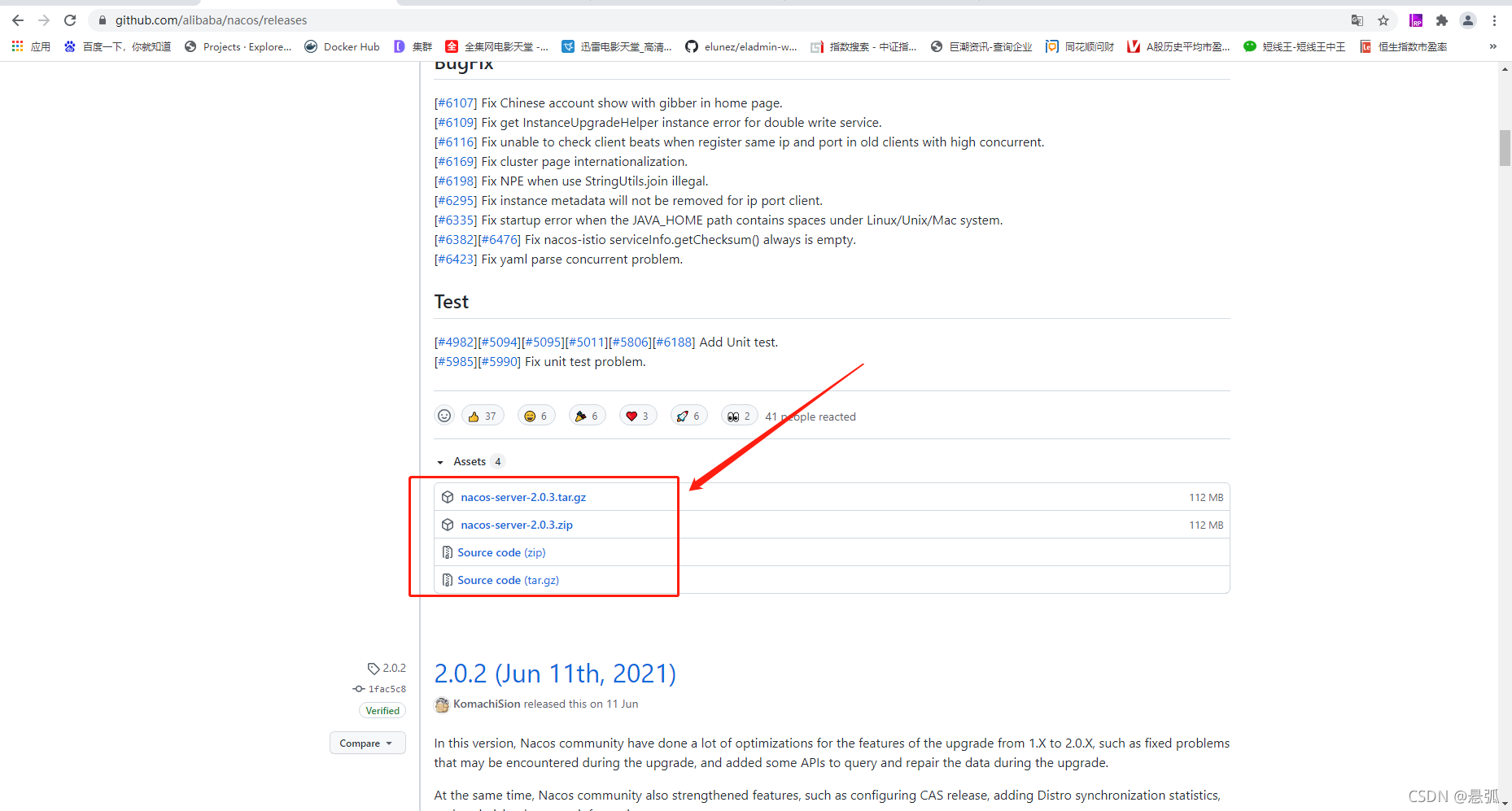This screenshot has height=811, width=1512.
Task: Reload the GitHub releases page
Action: [70, 20]
